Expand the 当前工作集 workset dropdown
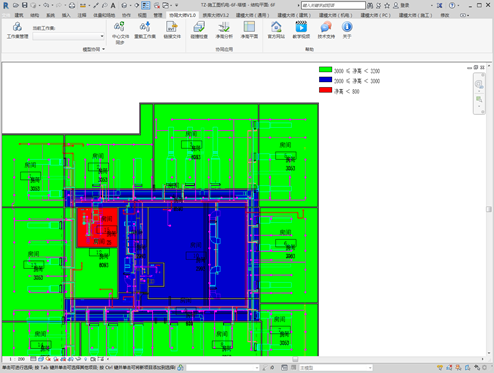This screenshot has width=494, height=373. pos(69,36)
